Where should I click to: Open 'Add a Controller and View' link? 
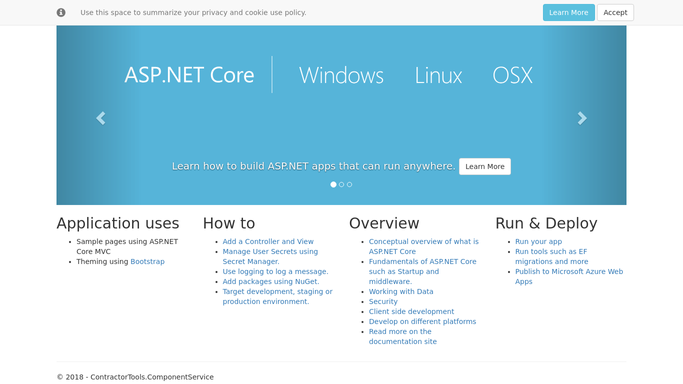point(268,242)
